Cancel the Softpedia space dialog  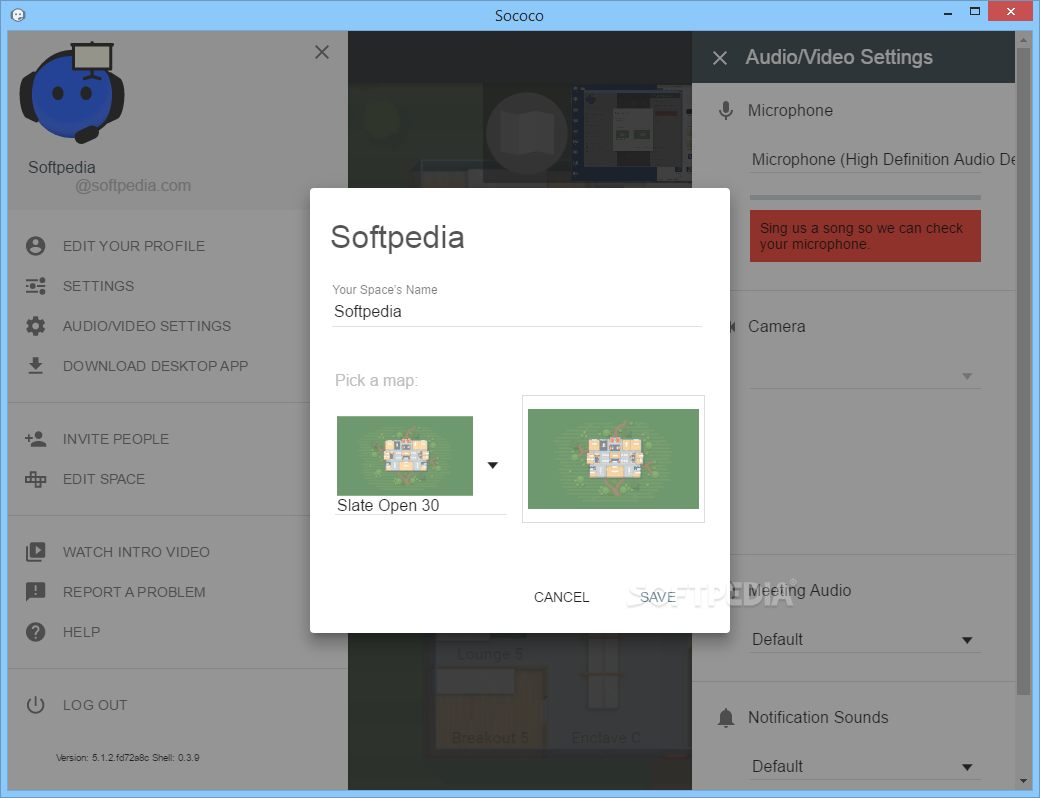pos(561,597)
